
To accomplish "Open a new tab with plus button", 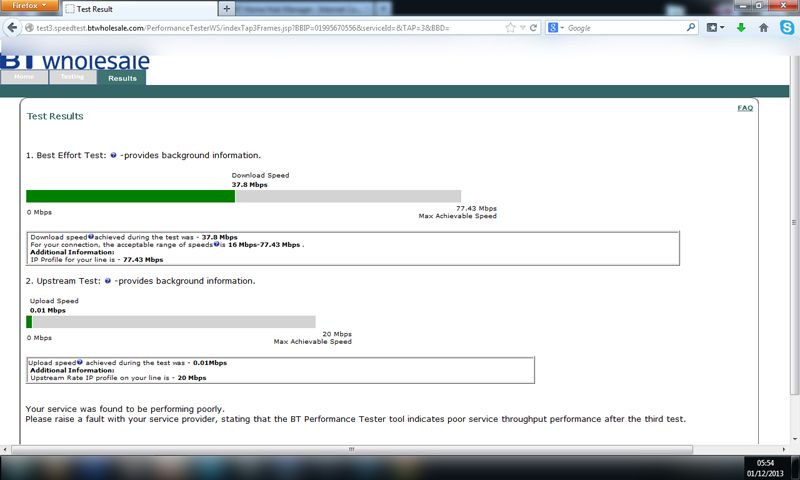I will (x=227, y=9).
